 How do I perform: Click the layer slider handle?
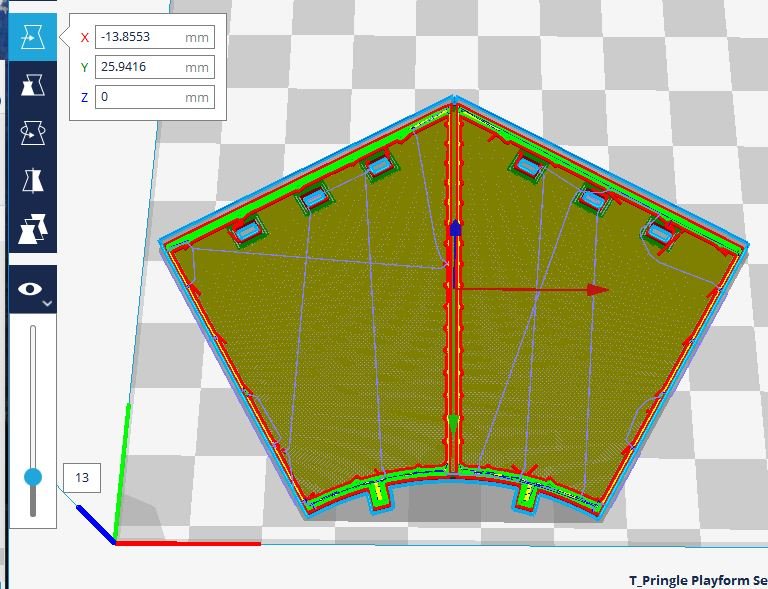pyautogui.click(x=33, y=477)
